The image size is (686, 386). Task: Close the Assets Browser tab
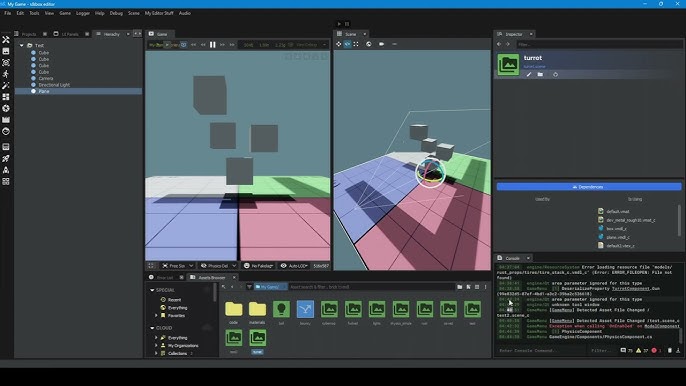[234, 277]
